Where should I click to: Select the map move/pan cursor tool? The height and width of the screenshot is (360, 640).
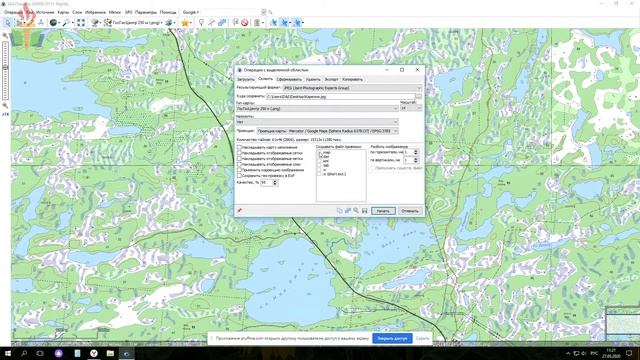7,23
